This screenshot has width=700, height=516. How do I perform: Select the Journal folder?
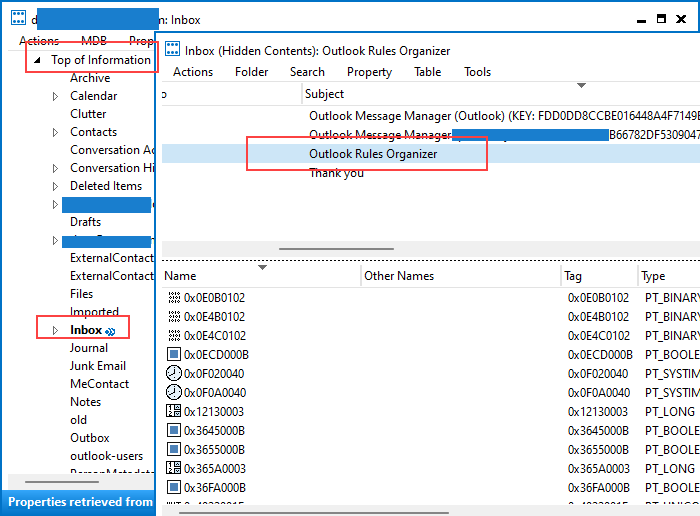point(89,348)
